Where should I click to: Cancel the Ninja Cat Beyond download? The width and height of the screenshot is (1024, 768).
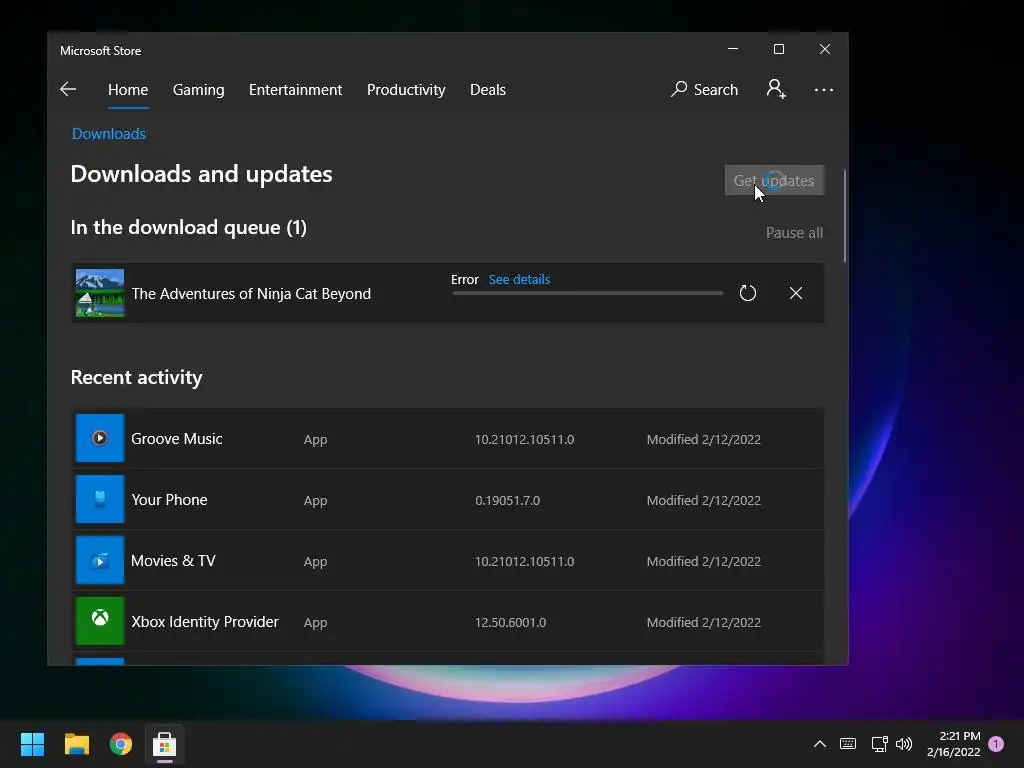pos(795,293)
